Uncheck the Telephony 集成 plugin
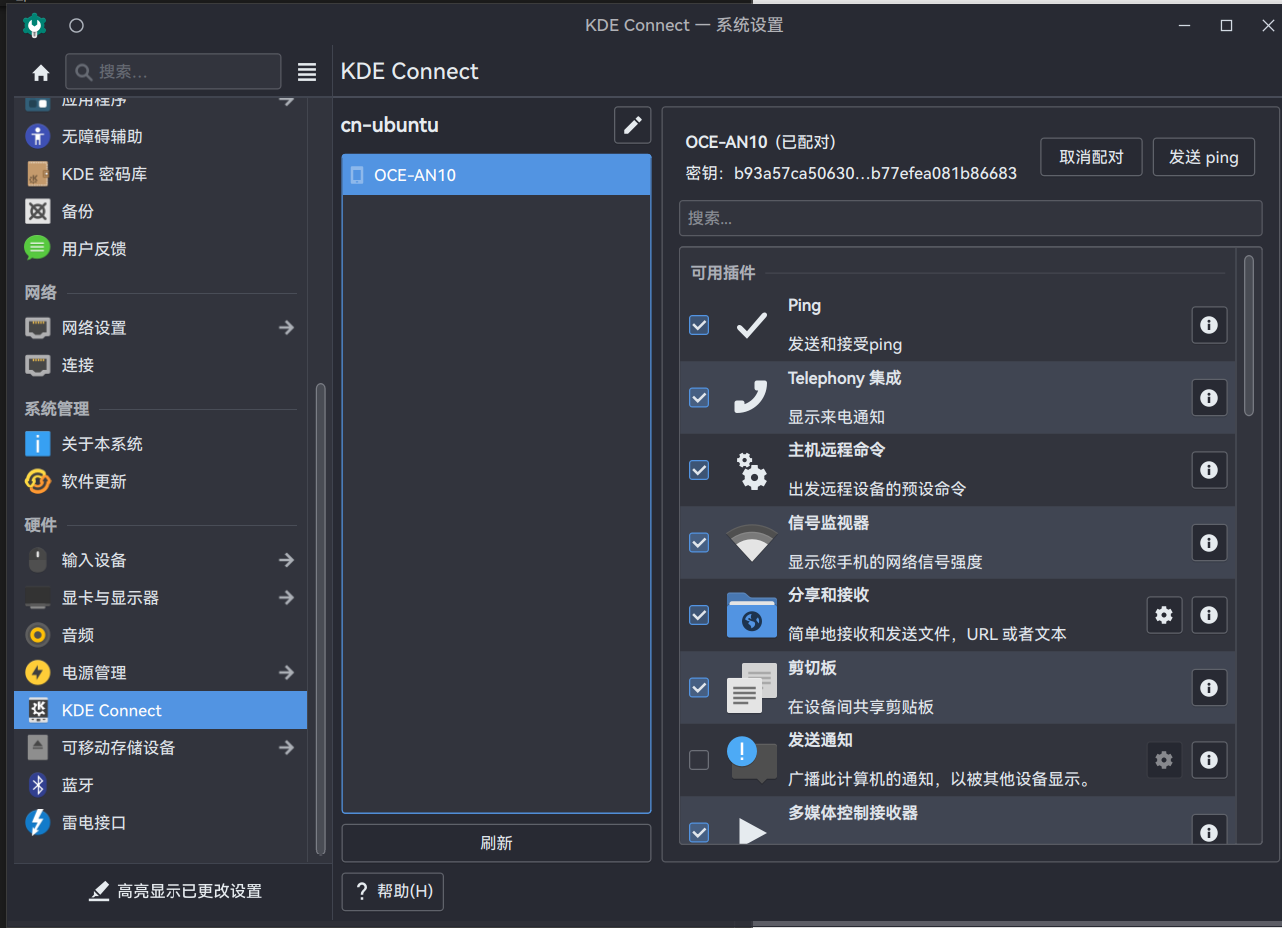1282x928 pixels. 699,397
